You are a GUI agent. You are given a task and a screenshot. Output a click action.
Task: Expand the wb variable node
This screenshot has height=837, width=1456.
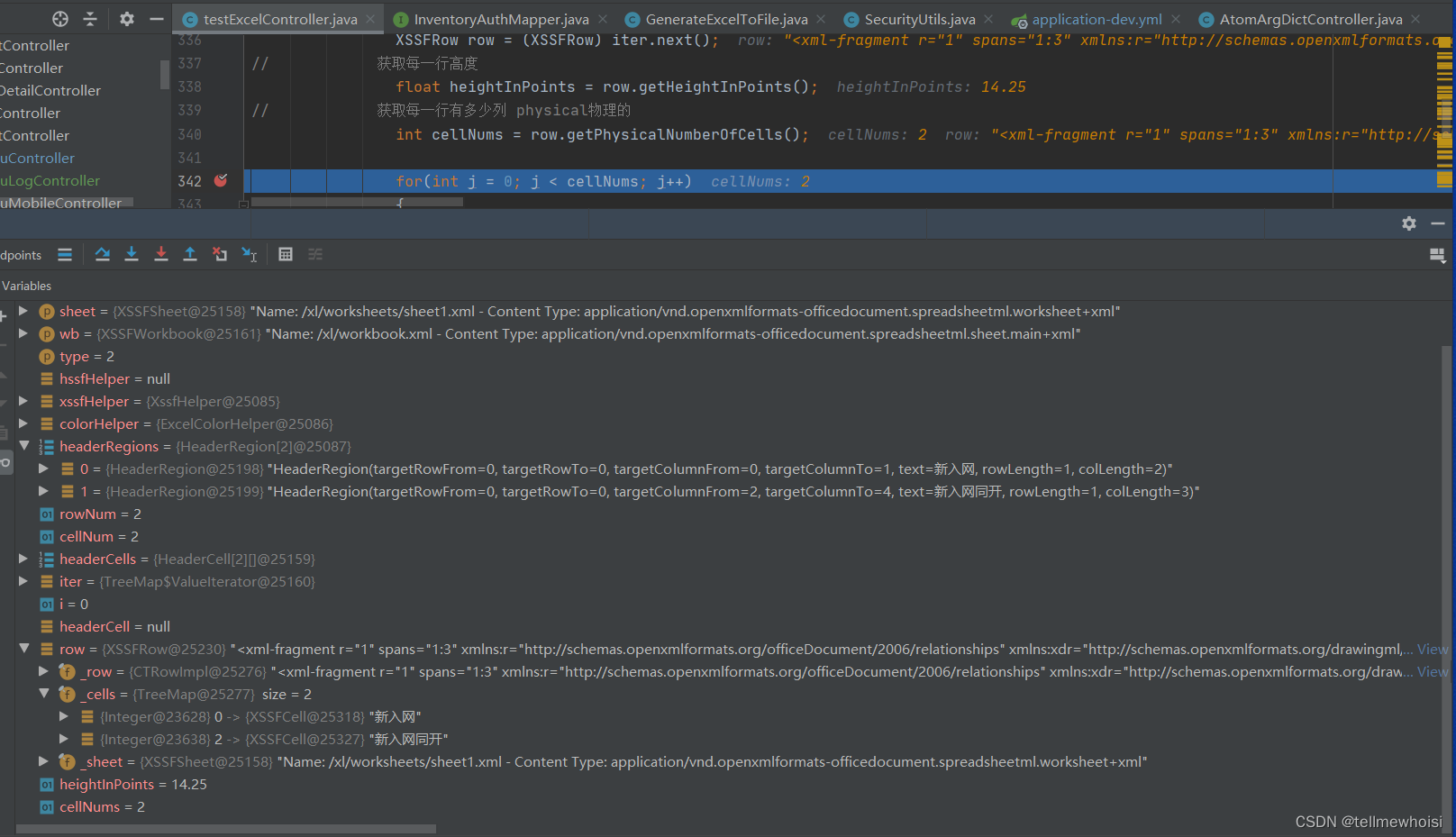click(x=23, y=333)
